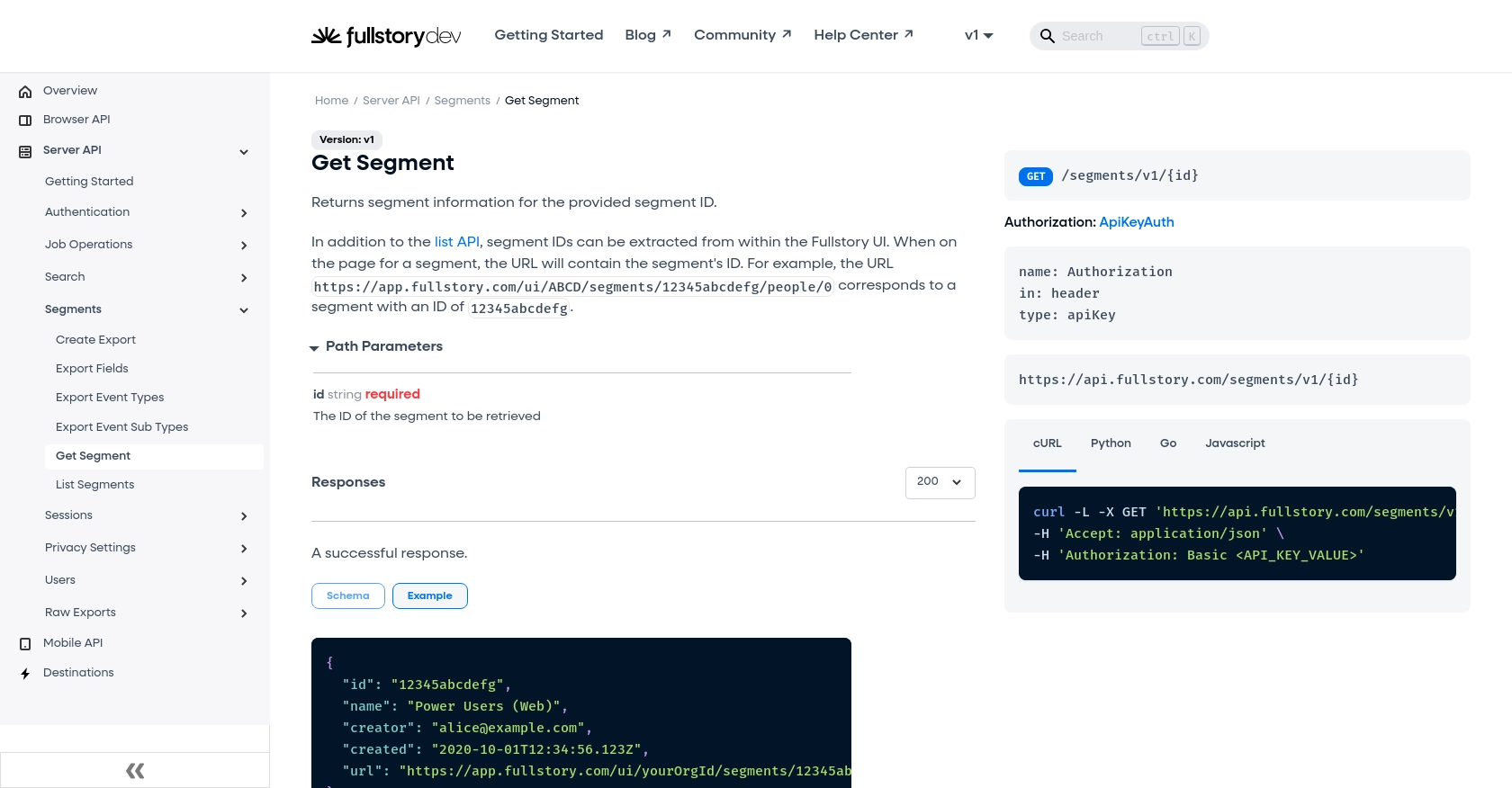Image resolution: width=1512 pixels, height=788 pixels.
Task: Switch to the Go code tab
Action: point(1168,443)
